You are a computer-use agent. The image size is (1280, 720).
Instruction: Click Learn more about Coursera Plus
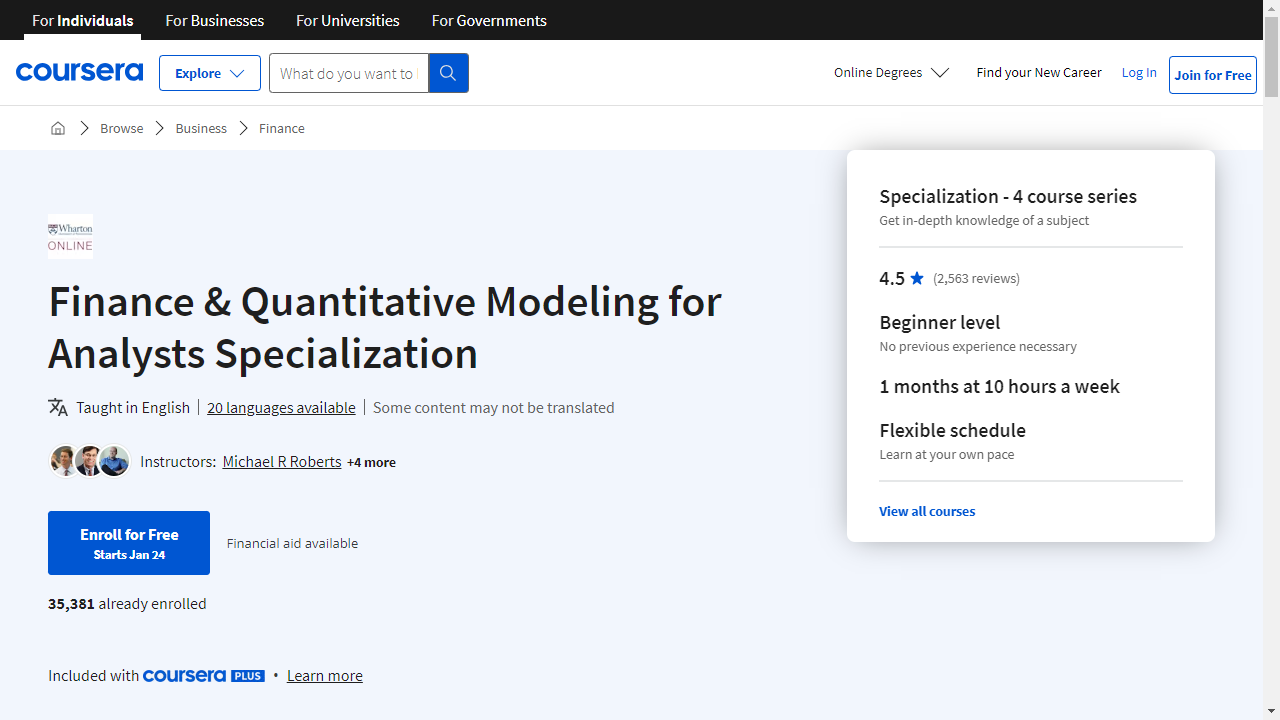(x=325, y=676)
